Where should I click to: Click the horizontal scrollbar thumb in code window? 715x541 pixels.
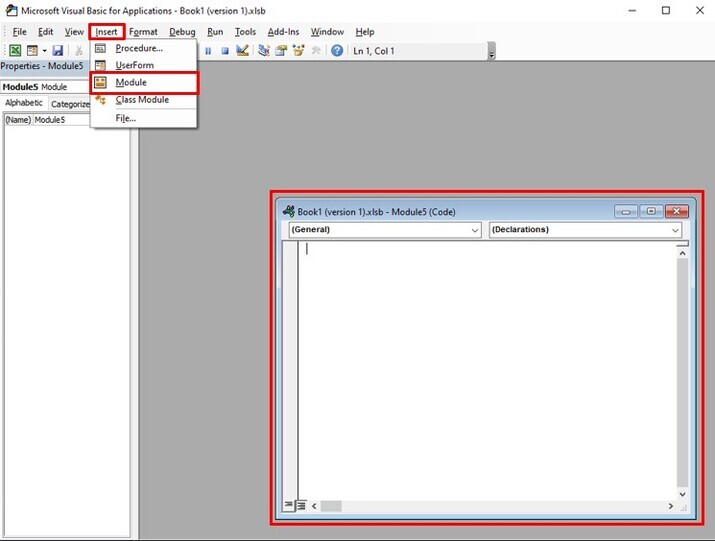coord(331,506)
